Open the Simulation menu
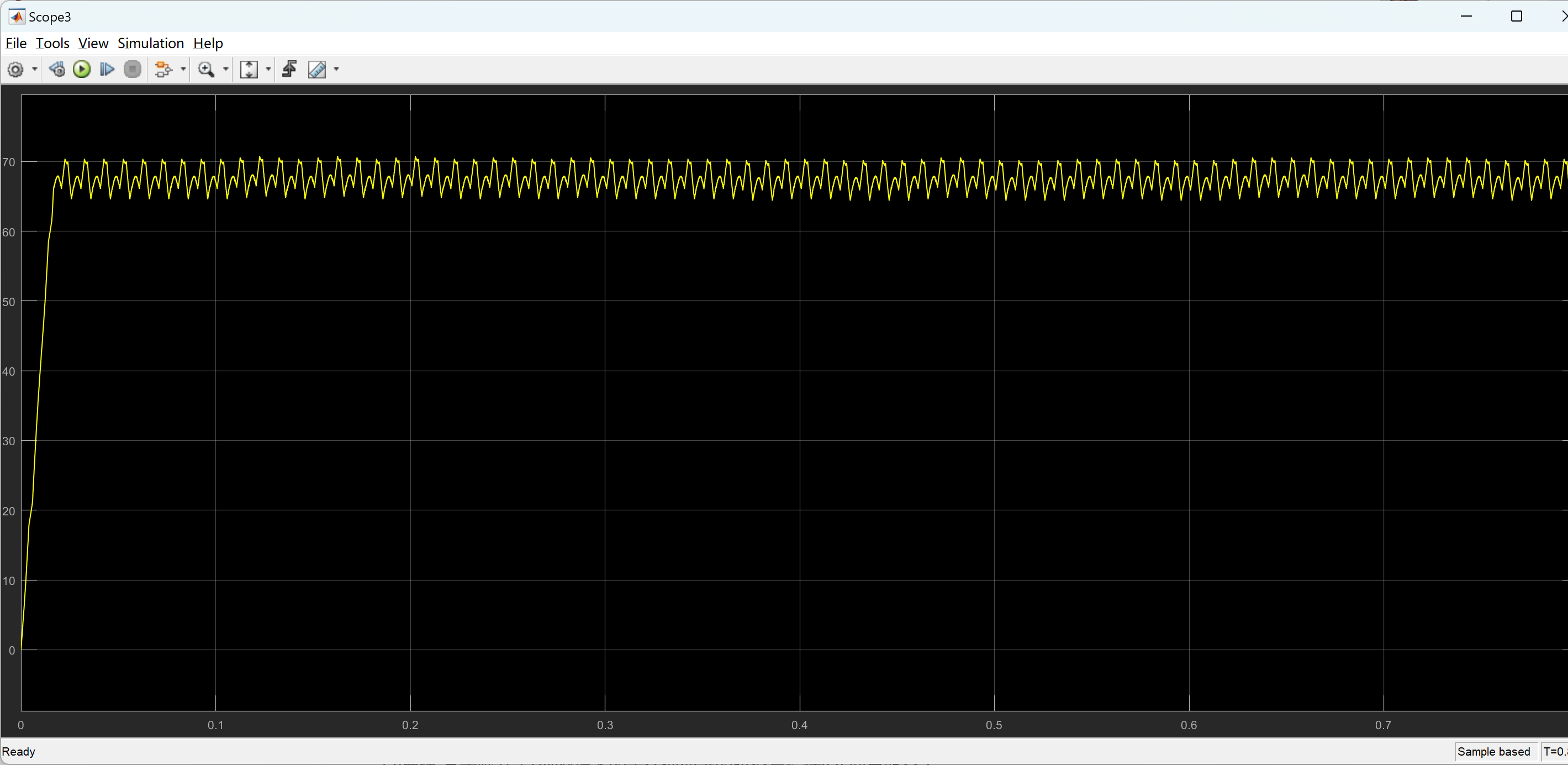This screenshot has width=1568, height=765. click(150, 43)
